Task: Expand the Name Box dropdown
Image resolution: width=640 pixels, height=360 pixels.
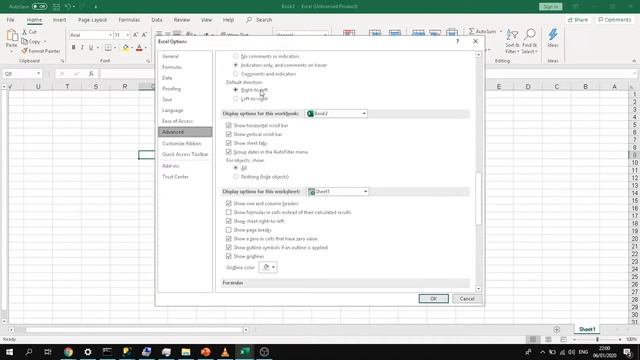Action: click(38, 73)
